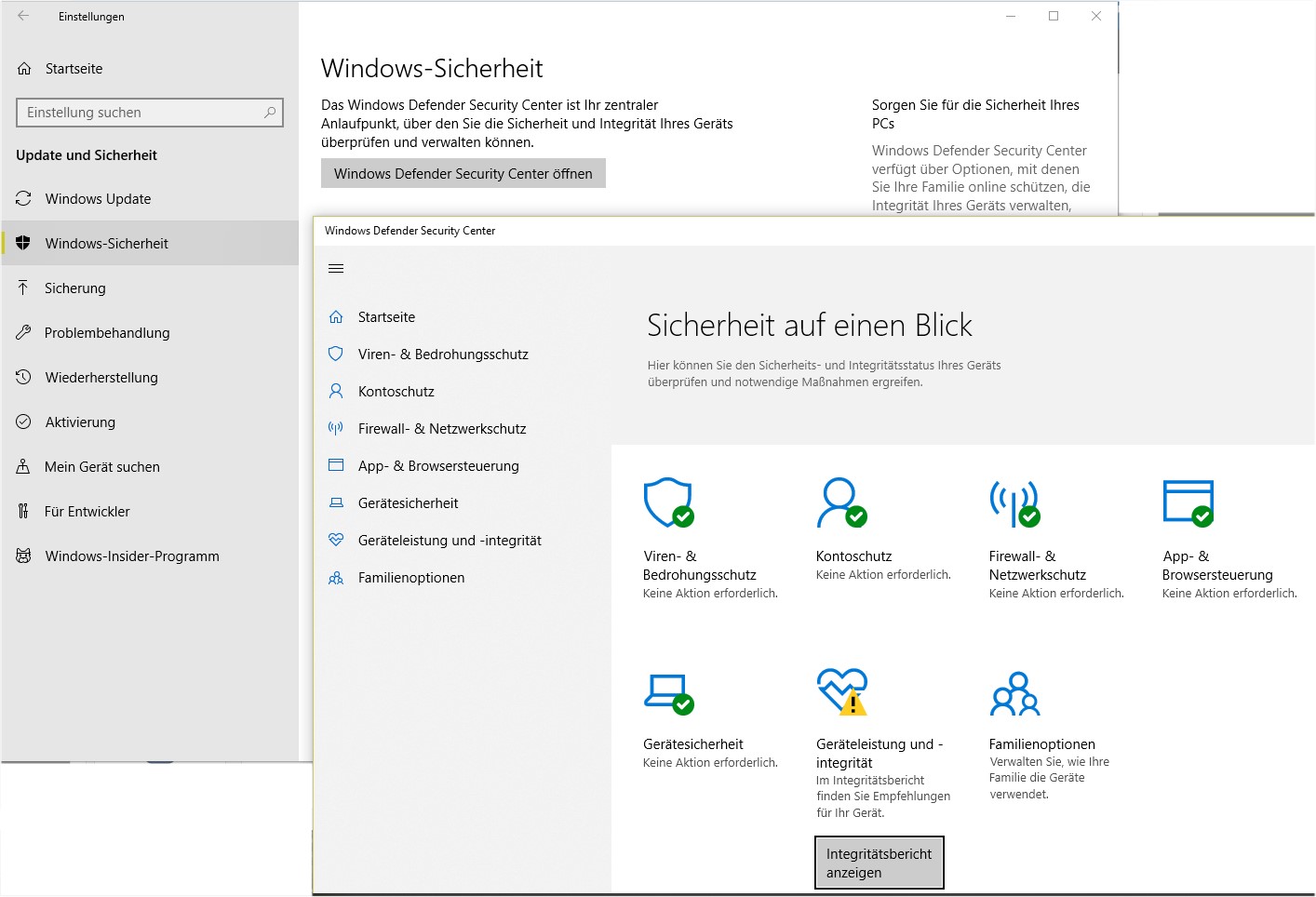Click the Windows Update sync icon
1316x897 pixels.
tap(24, 198)
